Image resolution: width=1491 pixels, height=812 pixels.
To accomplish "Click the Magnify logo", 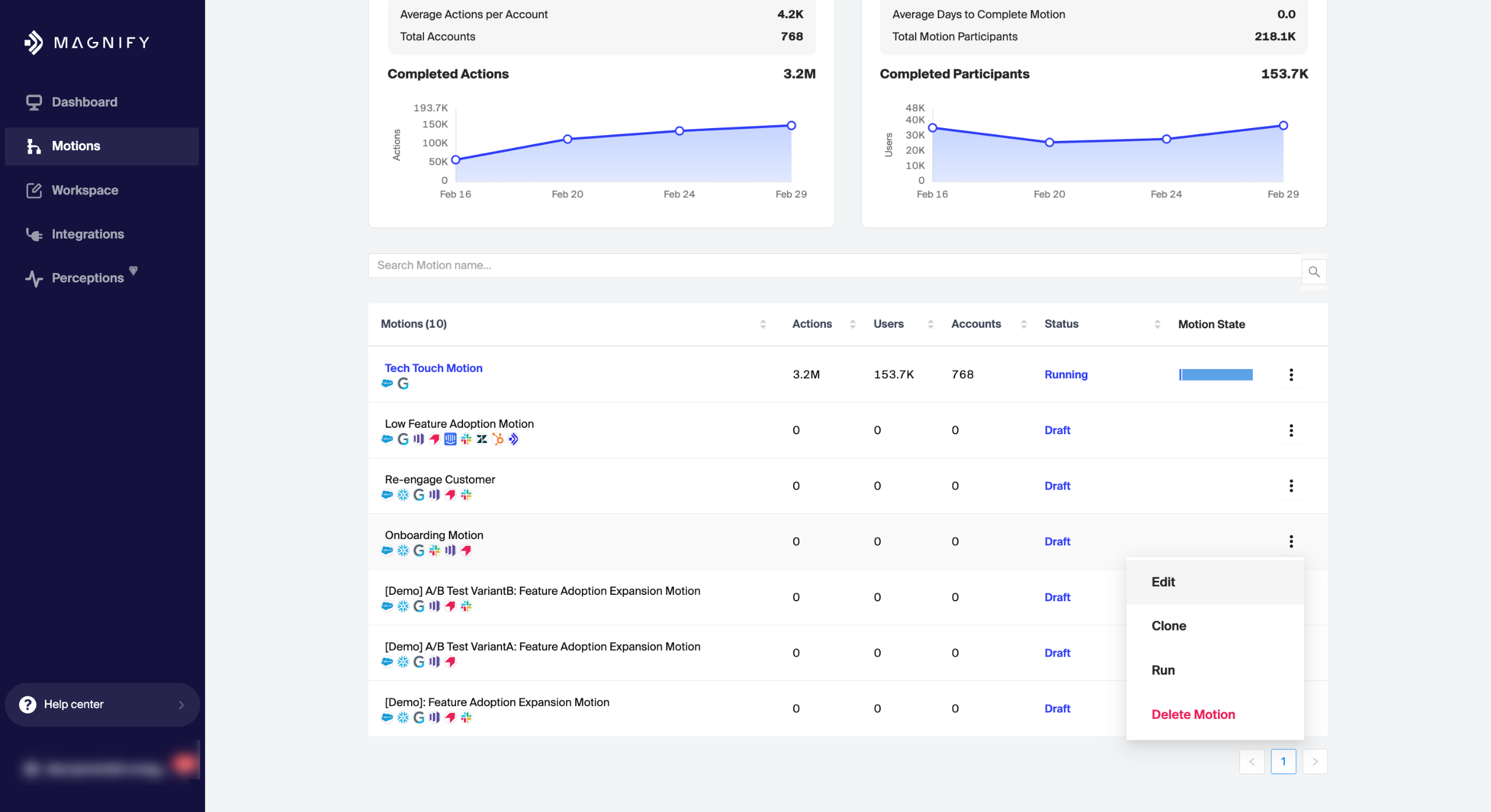I will coord(87,42).
